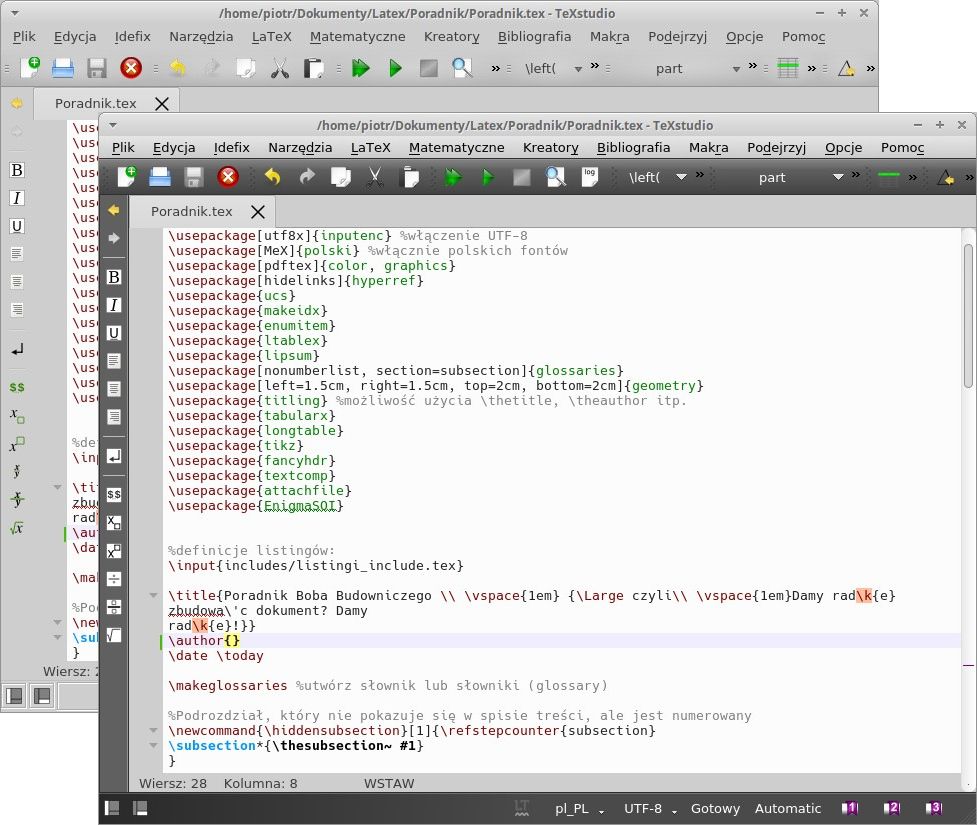
Task: Close the Poradnik.tex tab
Action: pos(258,212)
